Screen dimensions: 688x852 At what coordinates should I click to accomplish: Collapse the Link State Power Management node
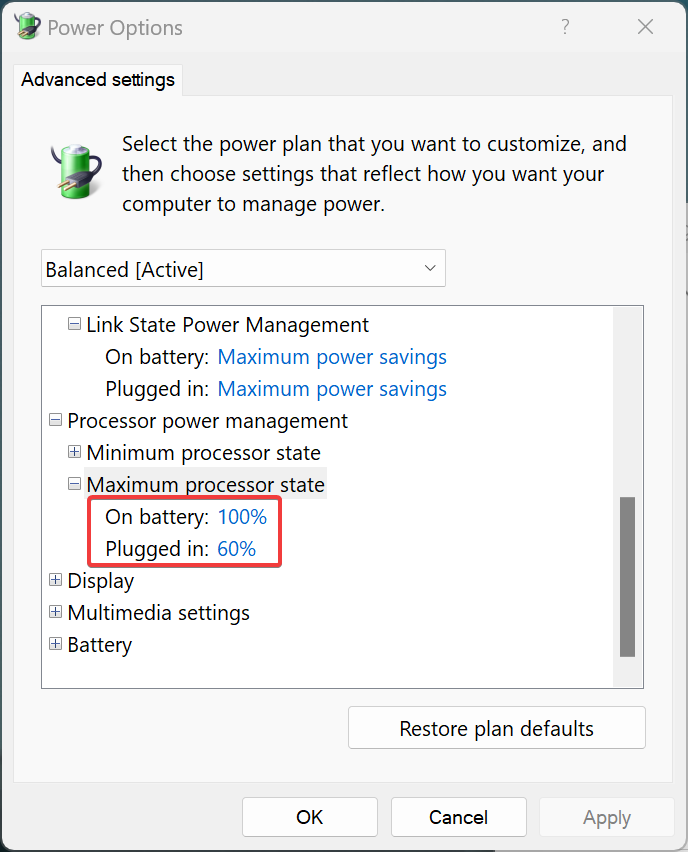(74, 324)
